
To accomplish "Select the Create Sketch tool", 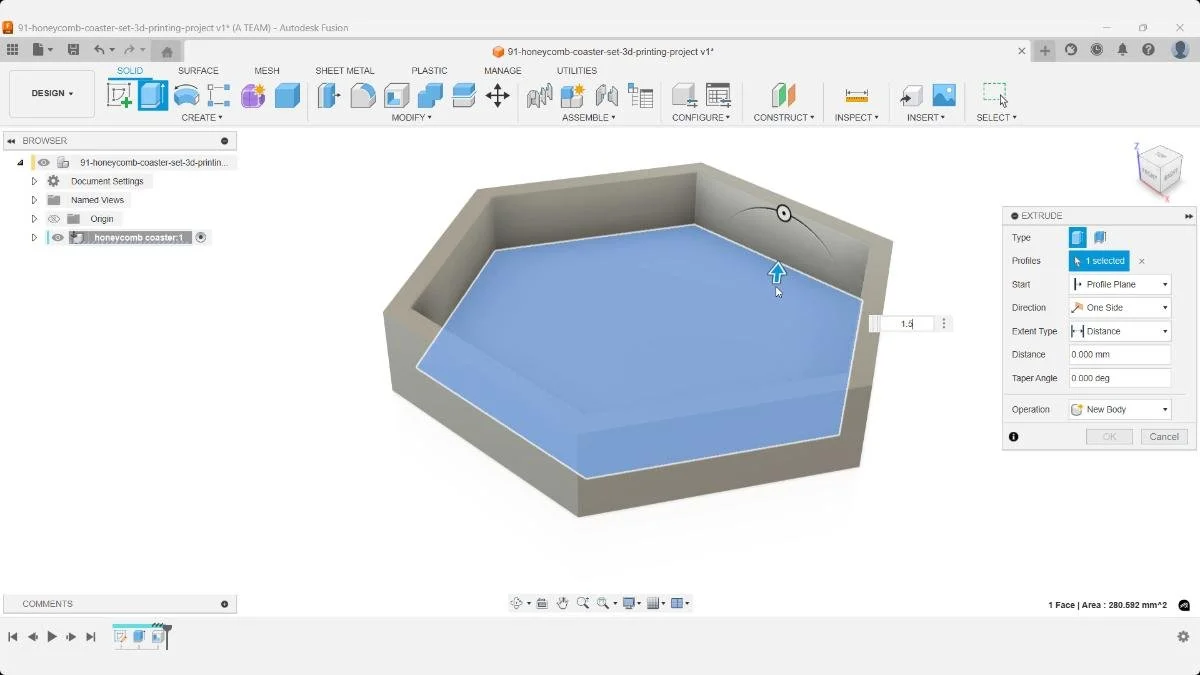I will tap(121, 94).
